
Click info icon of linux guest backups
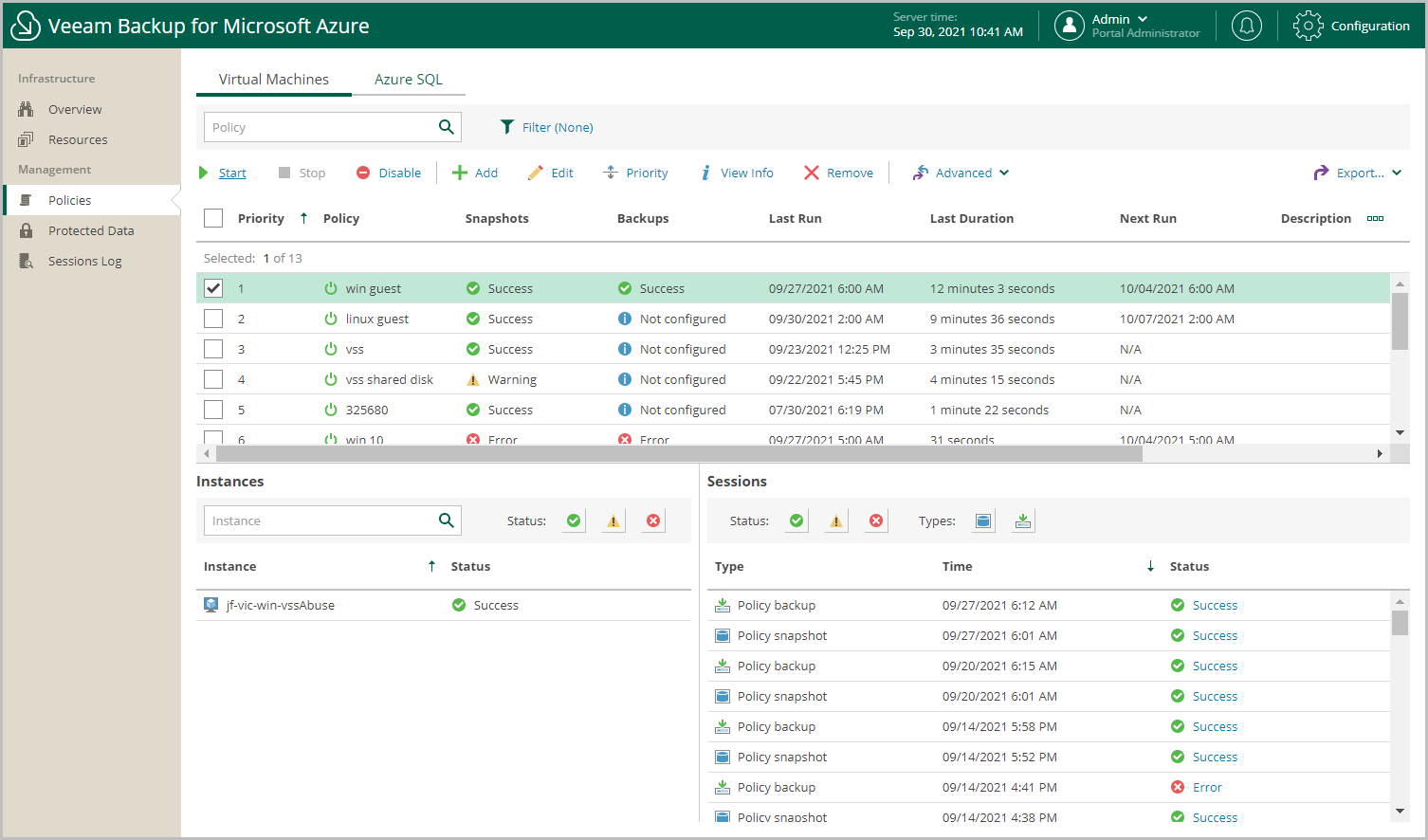point(625,319)
